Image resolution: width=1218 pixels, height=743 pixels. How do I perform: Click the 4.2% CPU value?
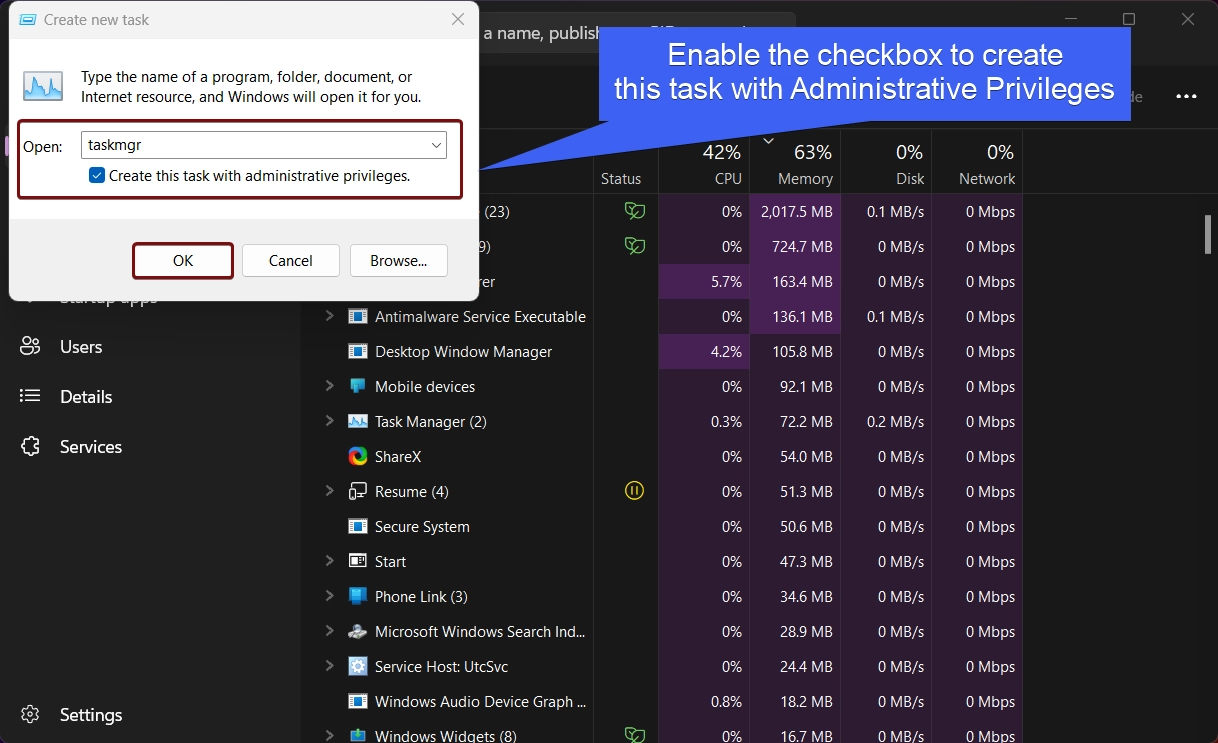click(x=726, y=352)
